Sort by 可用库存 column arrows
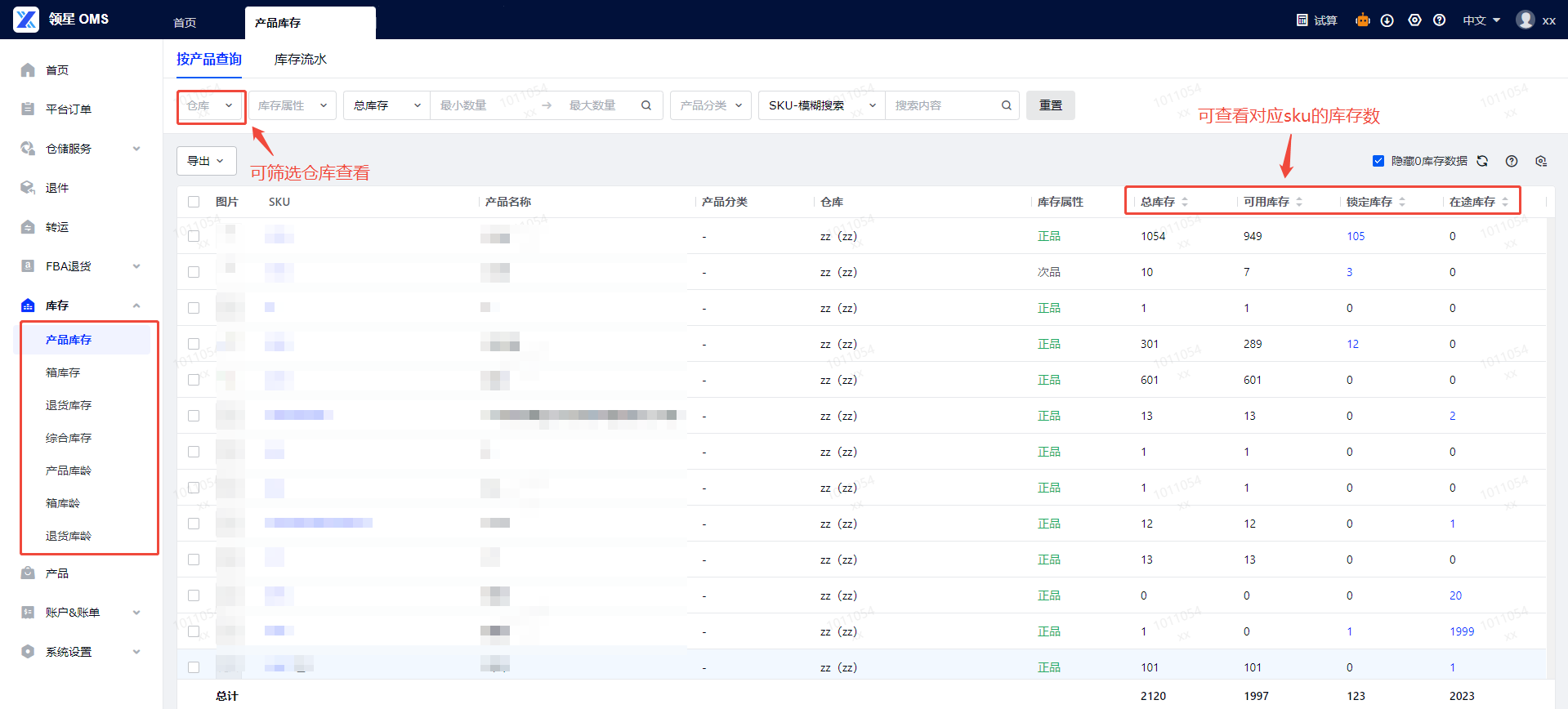The image size is (1568, 709). point(1299,202)
